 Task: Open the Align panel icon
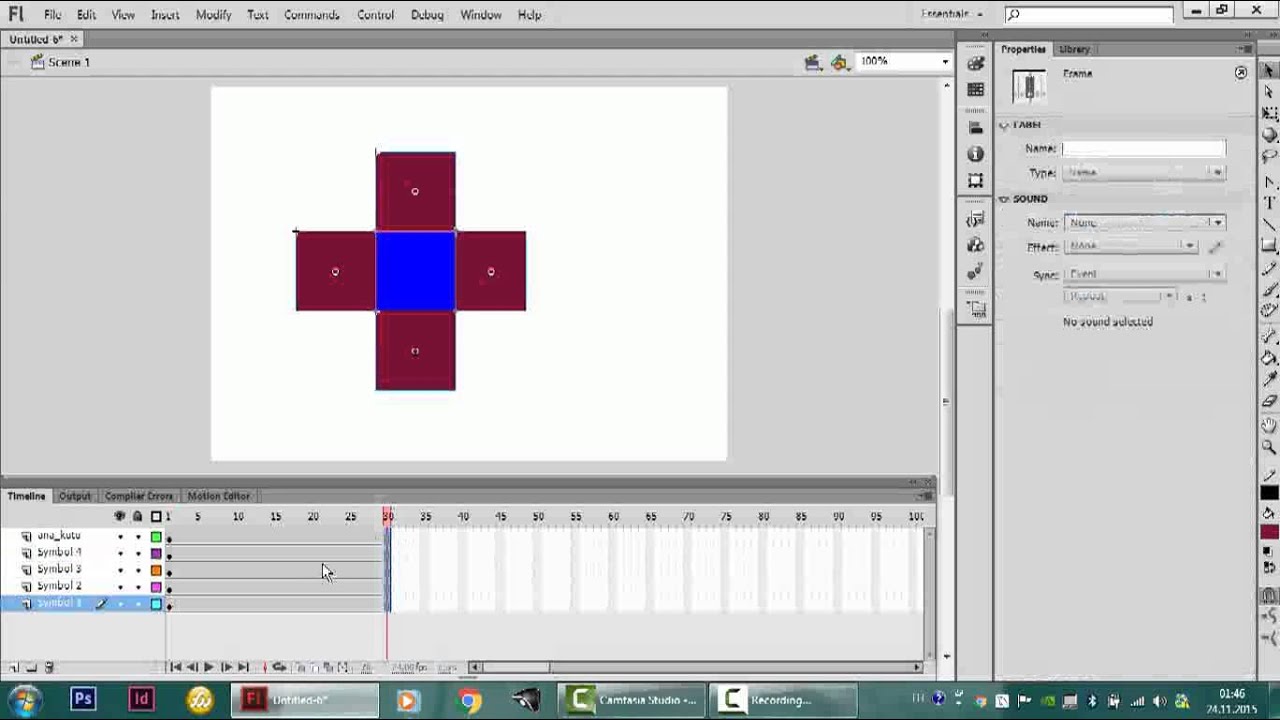[x=976, y=127]
